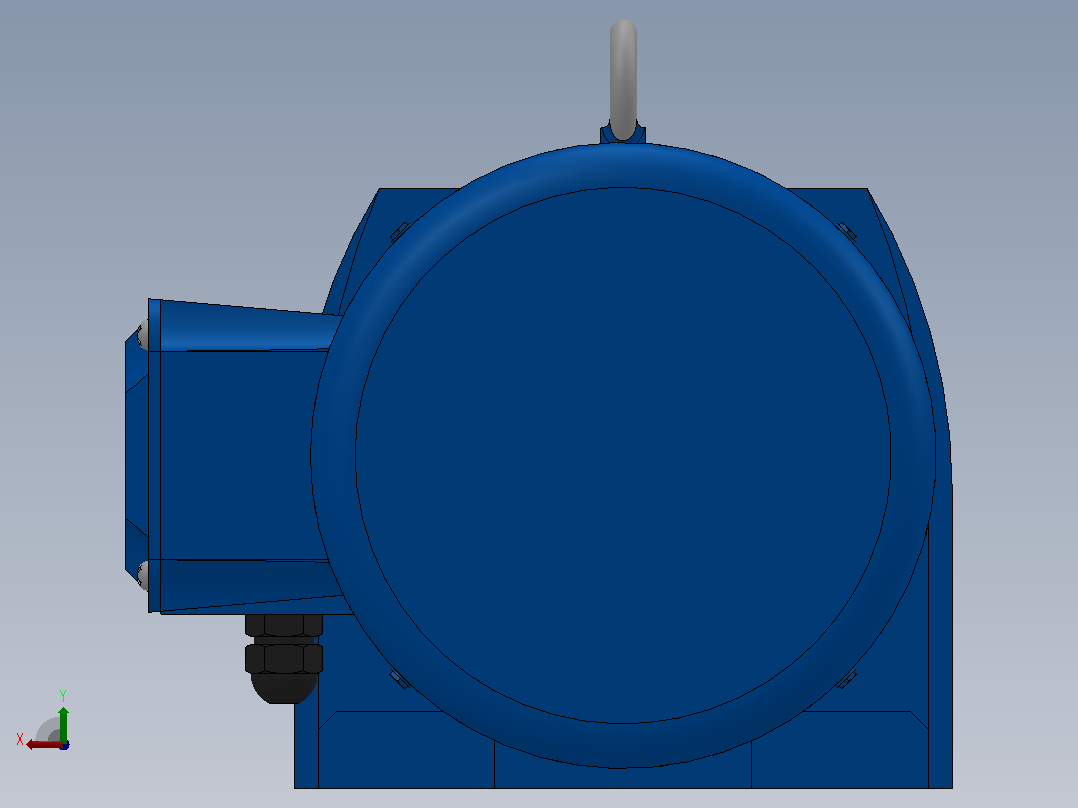Click the lifting eye mounting lug on the housing
Image resolution: width=1078 pixels, height=808 pixels.
click(623, 133)
